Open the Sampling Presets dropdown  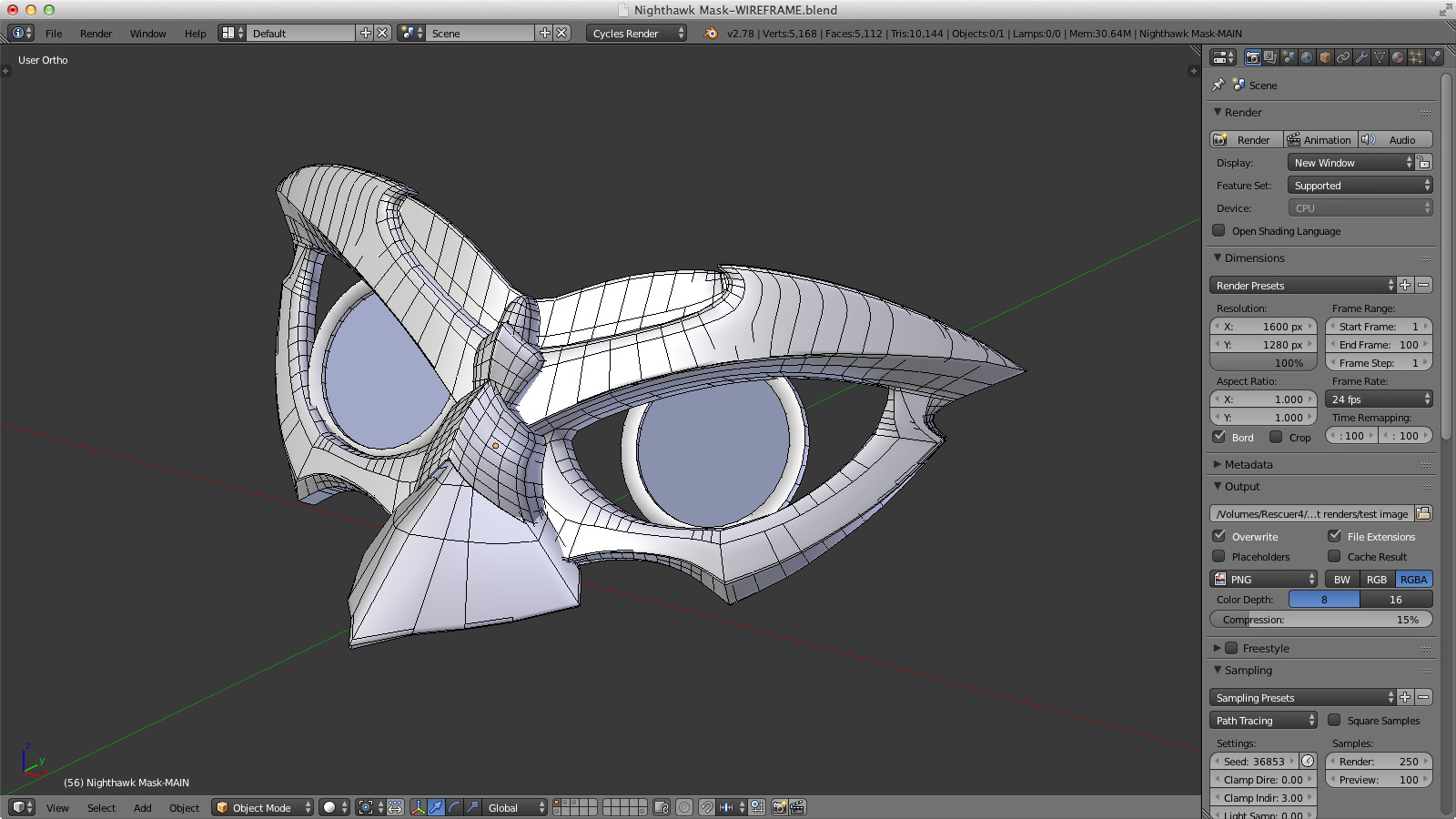pos(1302,697)
